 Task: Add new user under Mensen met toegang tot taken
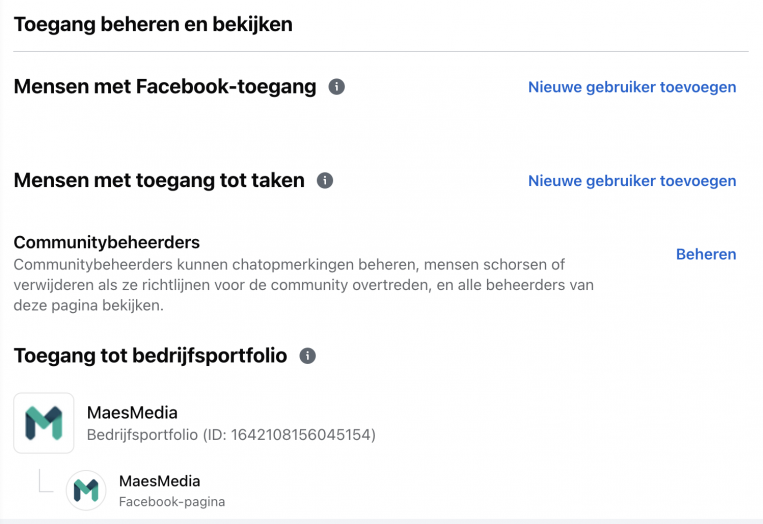pos(632,181)
